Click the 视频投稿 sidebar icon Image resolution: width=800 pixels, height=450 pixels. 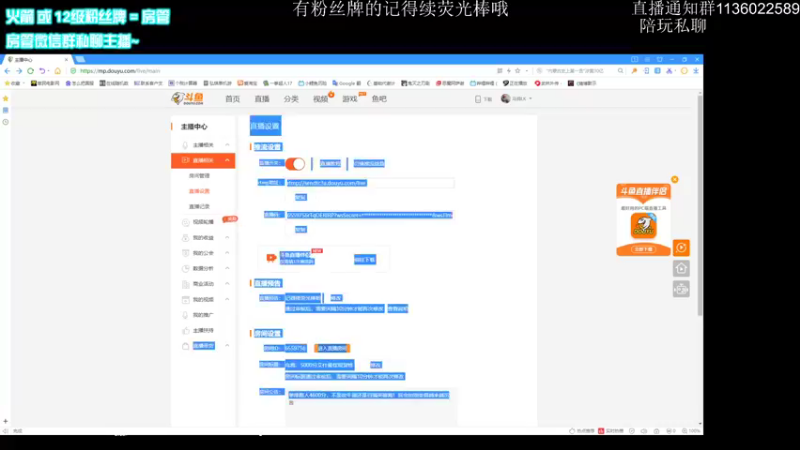(186, 222)
